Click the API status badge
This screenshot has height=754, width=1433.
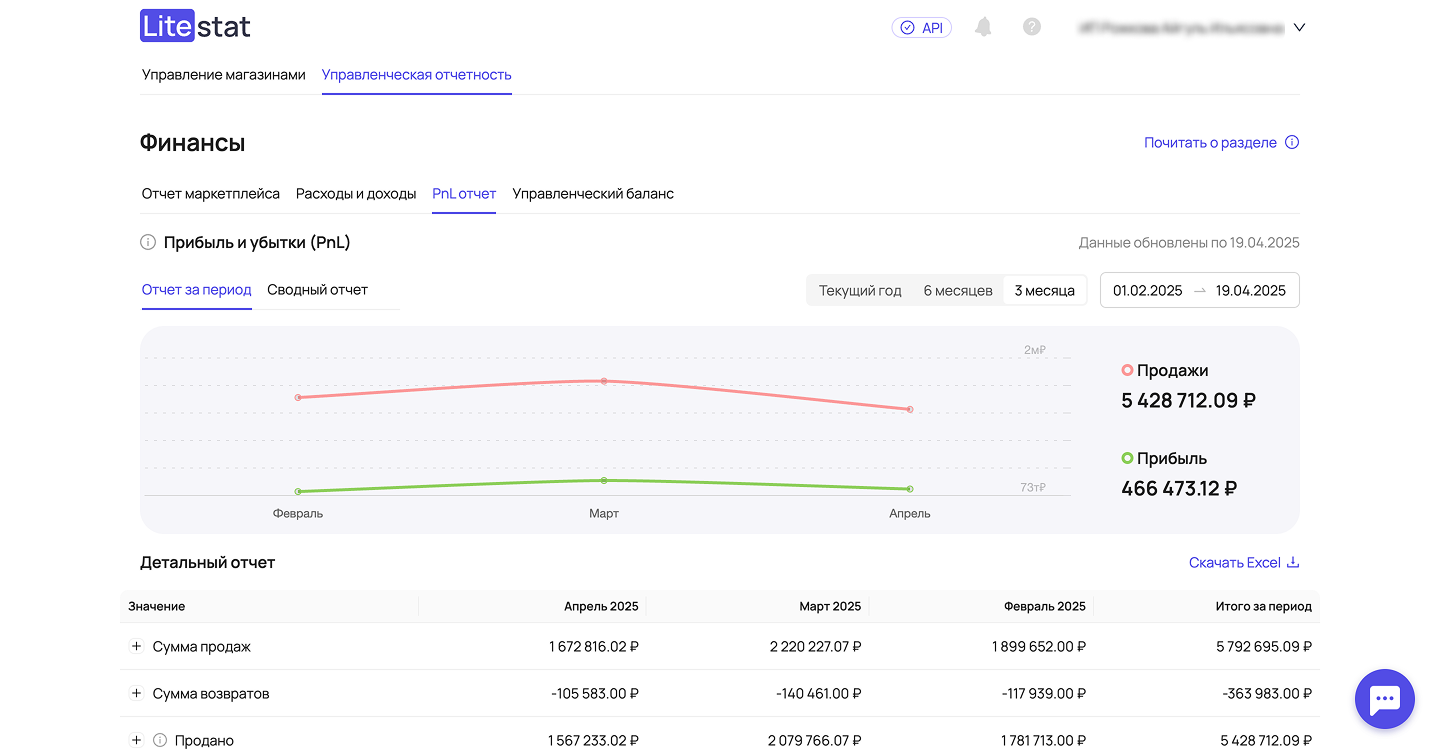921,28
